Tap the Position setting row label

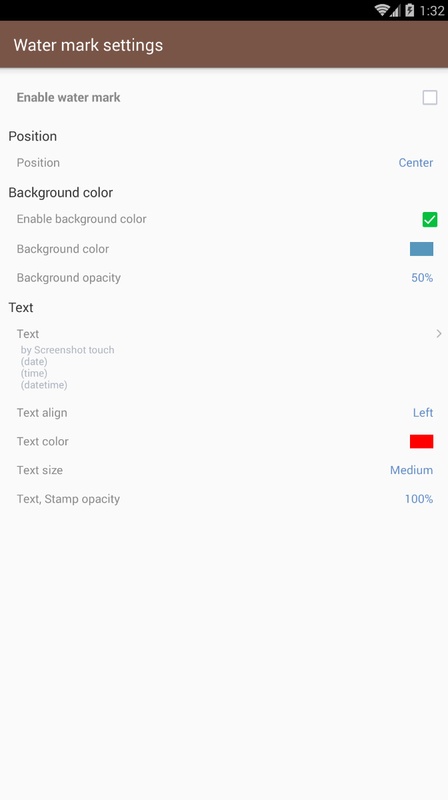coord(38,163)
